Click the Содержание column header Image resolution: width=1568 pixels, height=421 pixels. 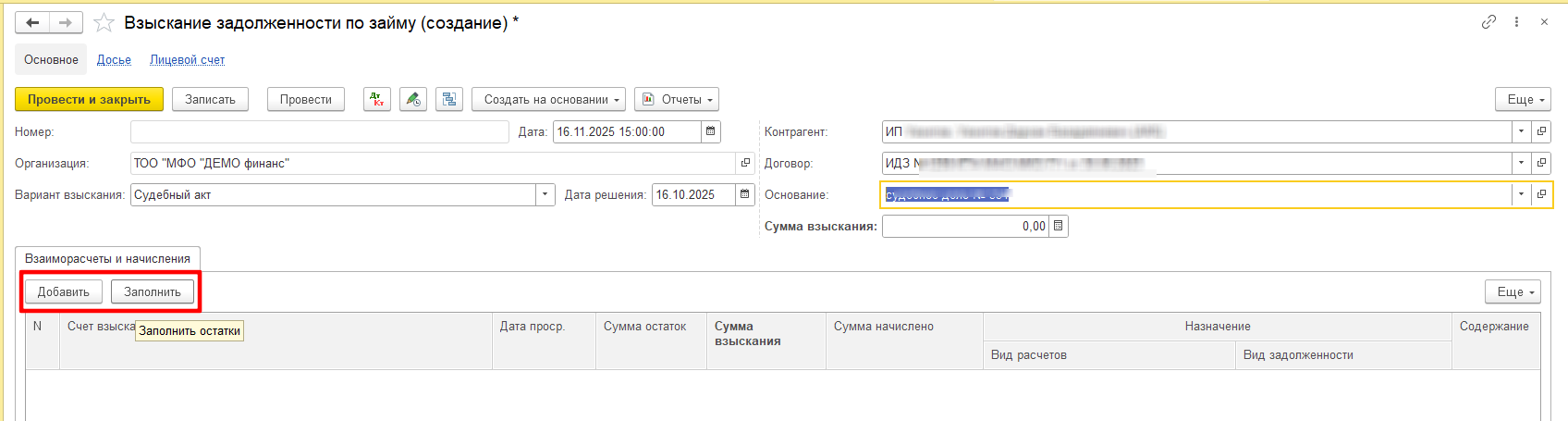click(x=1496, y=341)
